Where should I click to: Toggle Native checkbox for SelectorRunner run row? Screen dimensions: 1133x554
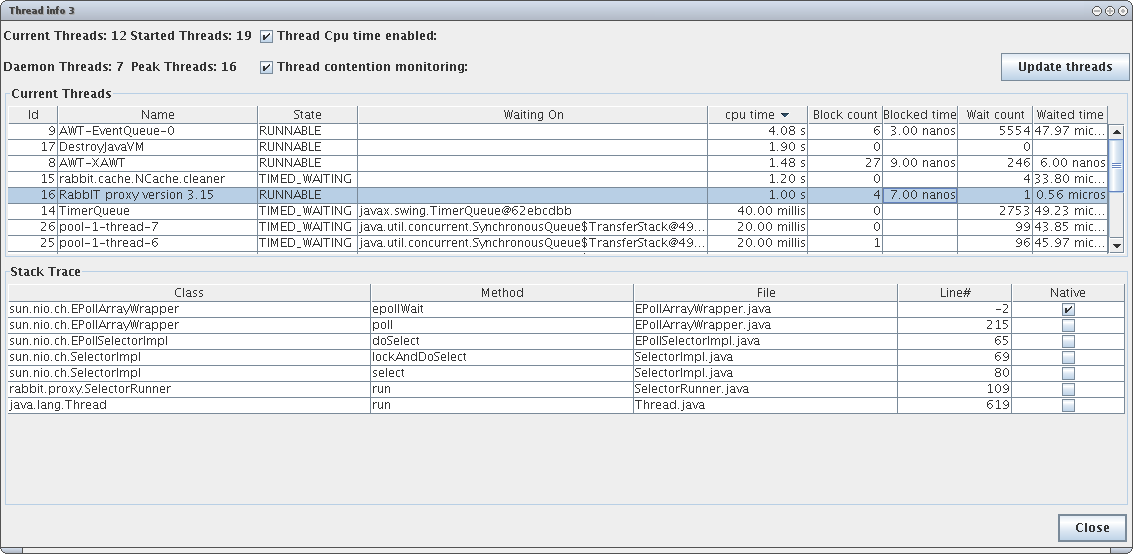coord(1068,389)
